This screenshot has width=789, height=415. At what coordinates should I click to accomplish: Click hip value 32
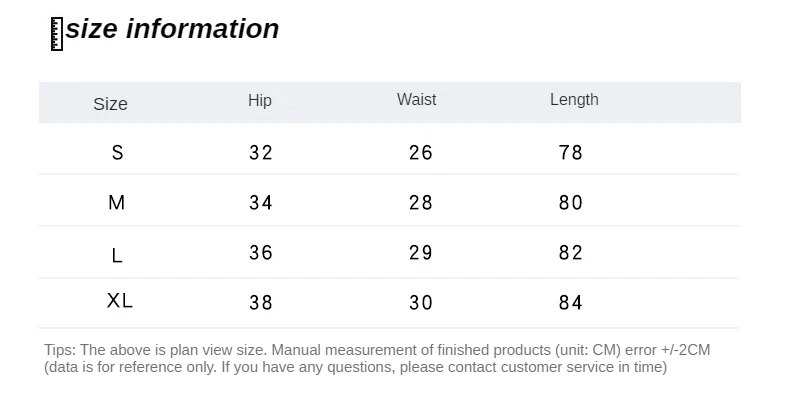coord(261,153)
